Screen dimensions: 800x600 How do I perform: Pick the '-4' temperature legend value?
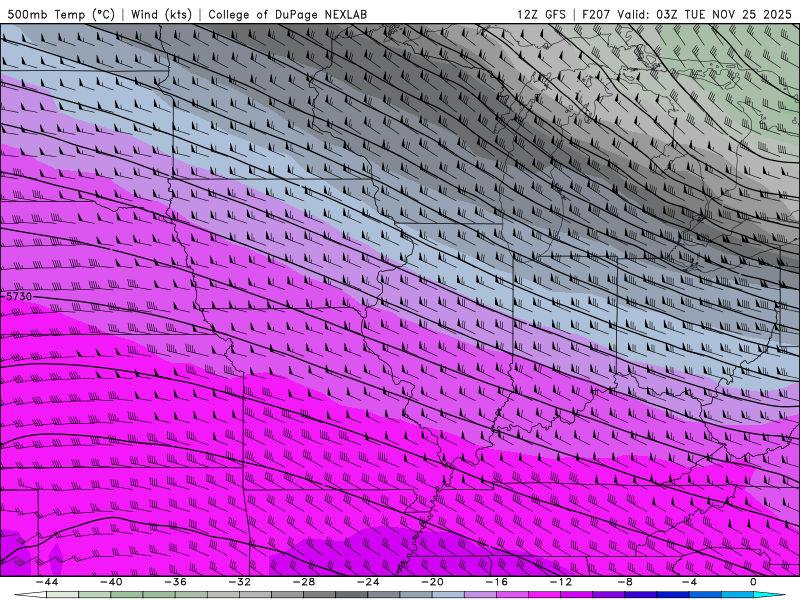click(689, 582)
